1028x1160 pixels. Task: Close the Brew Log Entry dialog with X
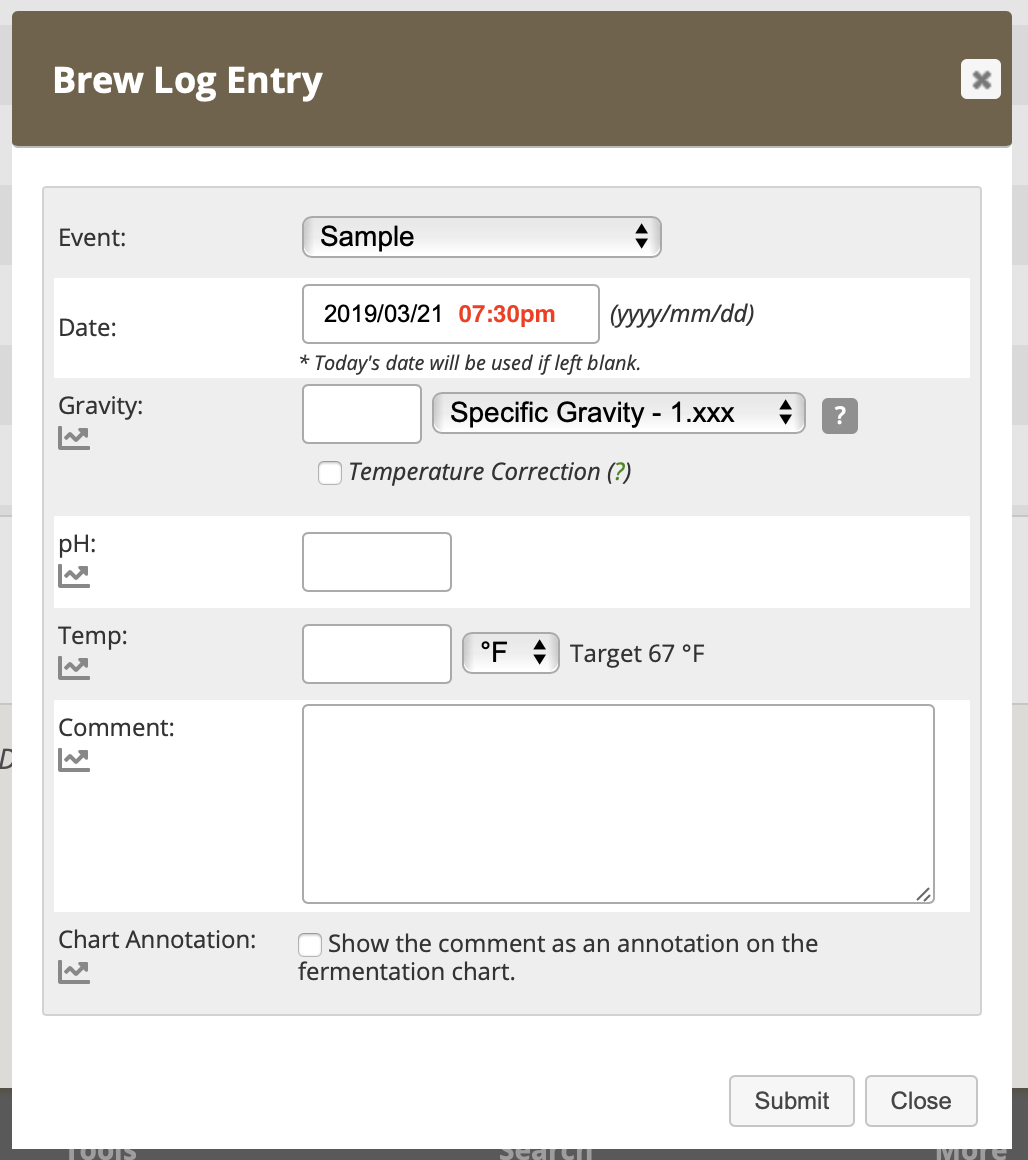point(981,79)
